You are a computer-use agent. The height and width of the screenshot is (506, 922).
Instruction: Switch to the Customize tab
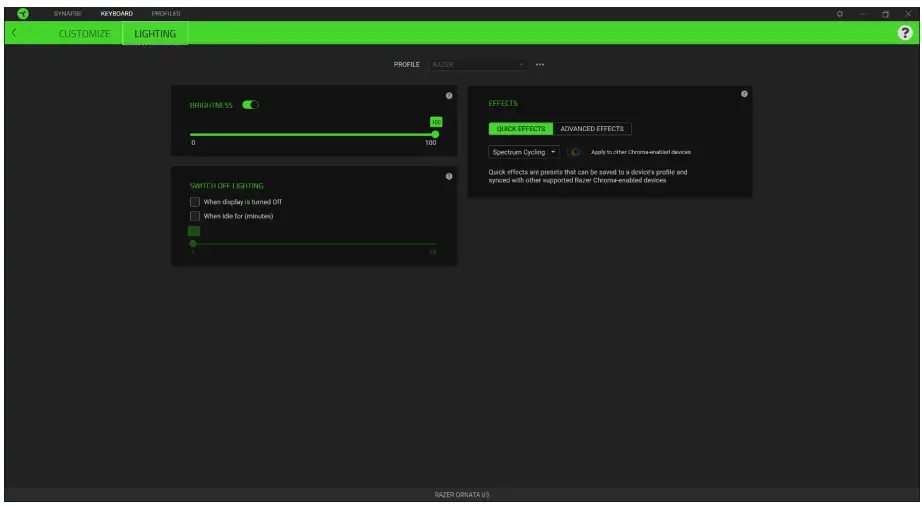pyautogui.click(x=84, y=33)
